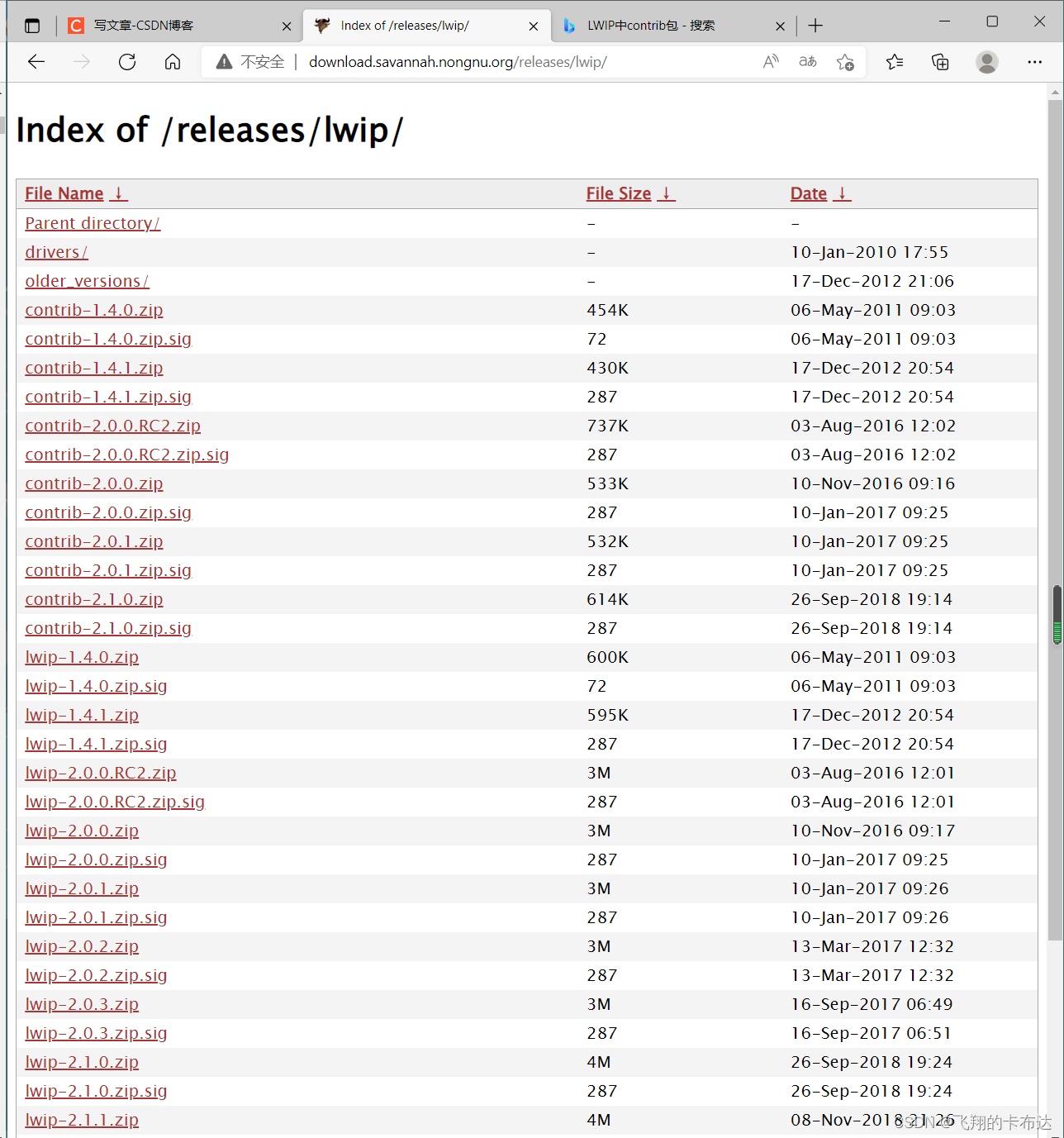Screen dimensions: 1064x1138
Task: Download lwip-2.0.3.zip
Action: [x=82, y=1004]
